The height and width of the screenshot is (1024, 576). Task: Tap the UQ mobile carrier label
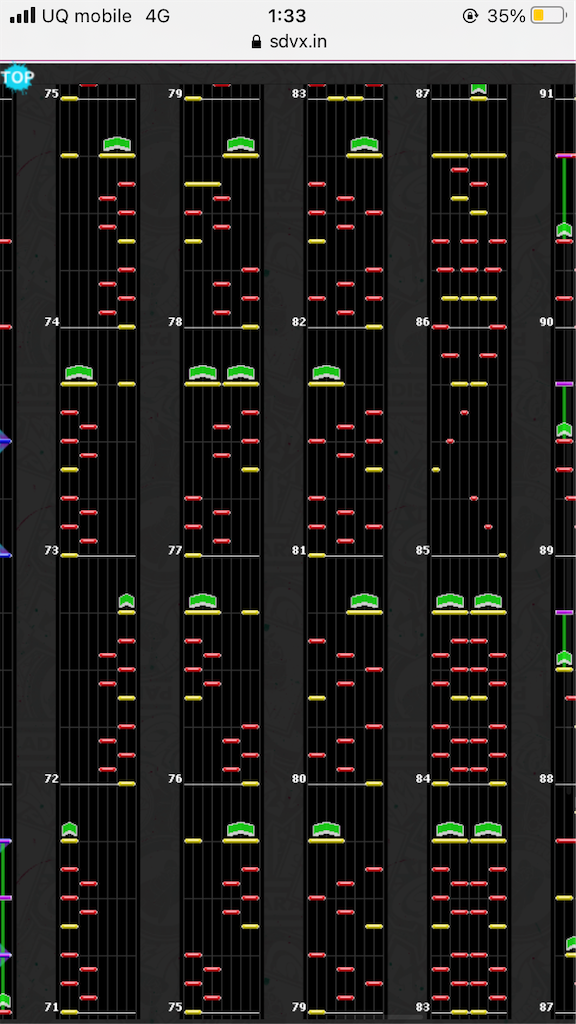pos(87,16)
